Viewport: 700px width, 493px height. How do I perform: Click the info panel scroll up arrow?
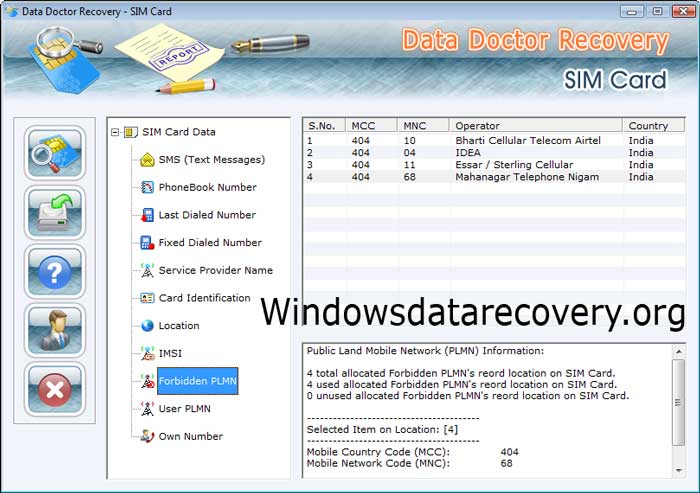coord(679,352)
